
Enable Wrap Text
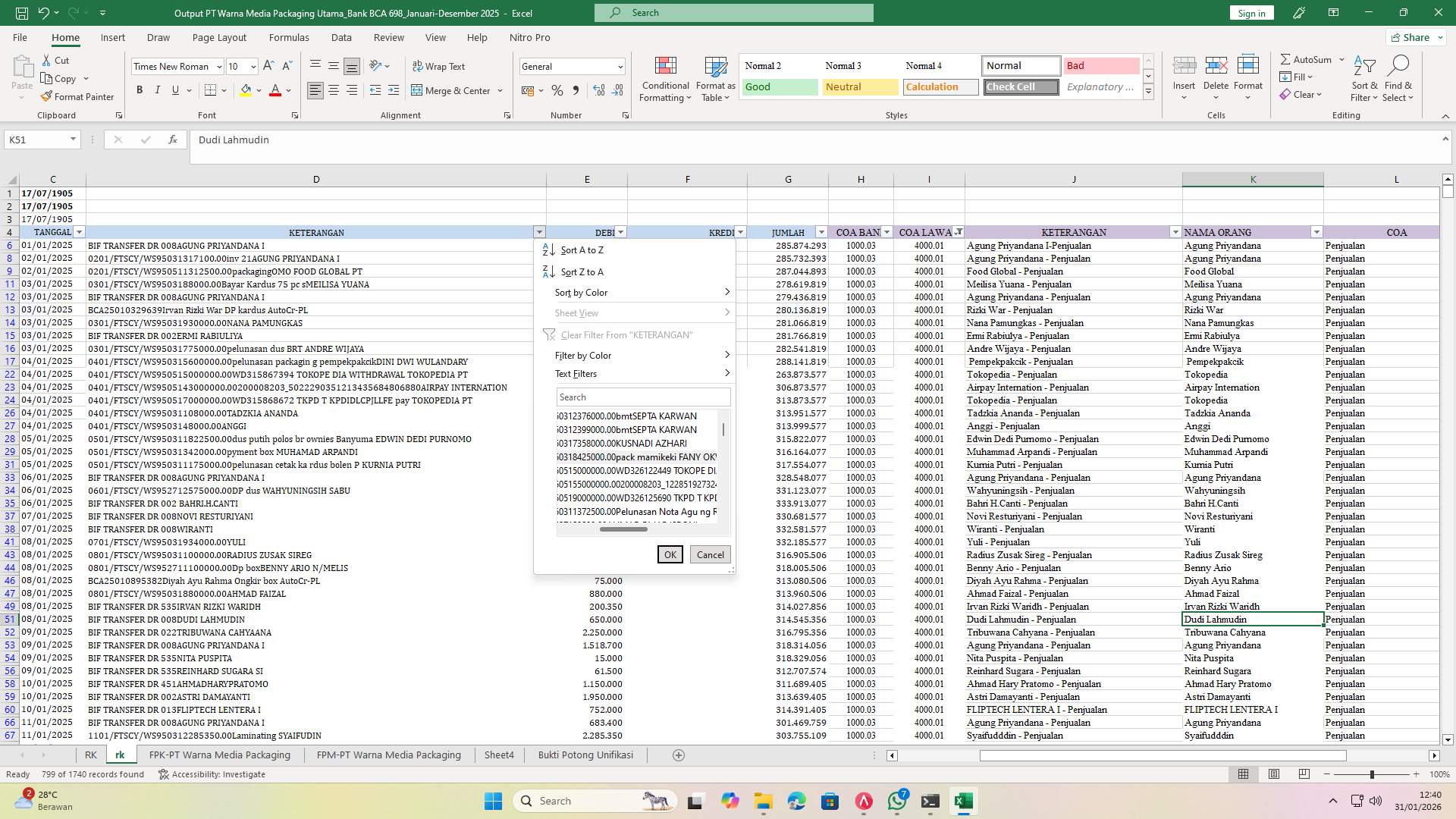[x=439, y=66]
